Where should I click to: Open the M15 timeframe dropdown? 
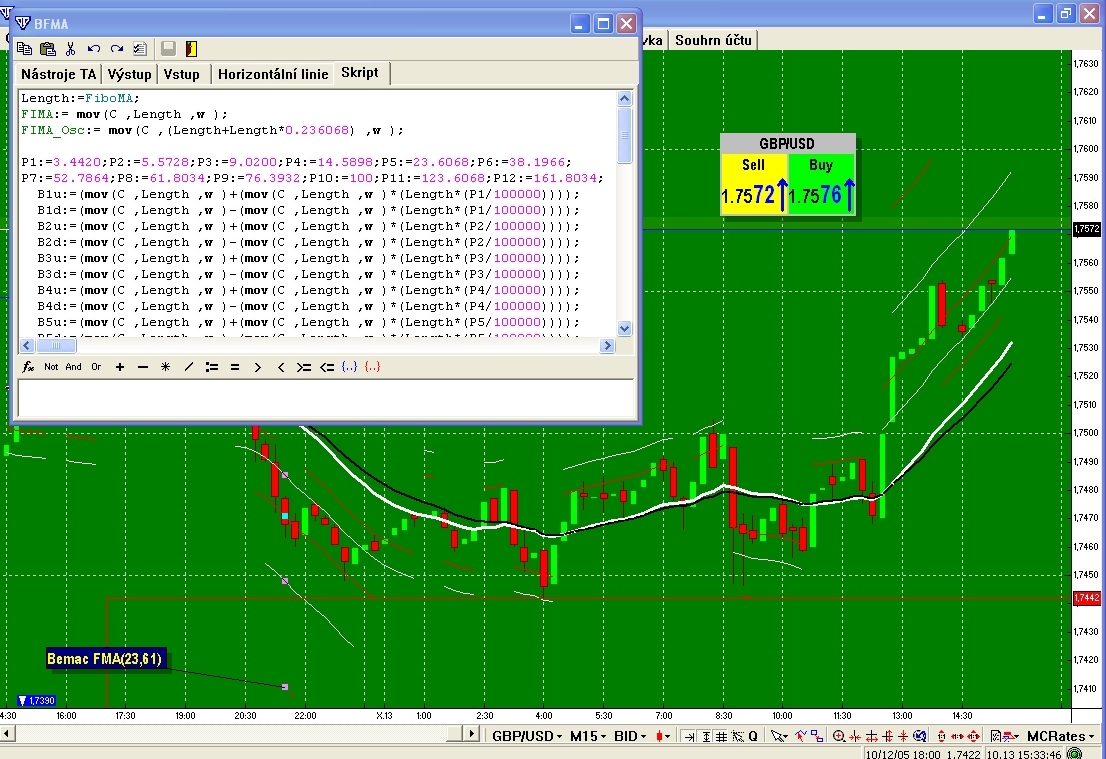[x=587, y=736]
